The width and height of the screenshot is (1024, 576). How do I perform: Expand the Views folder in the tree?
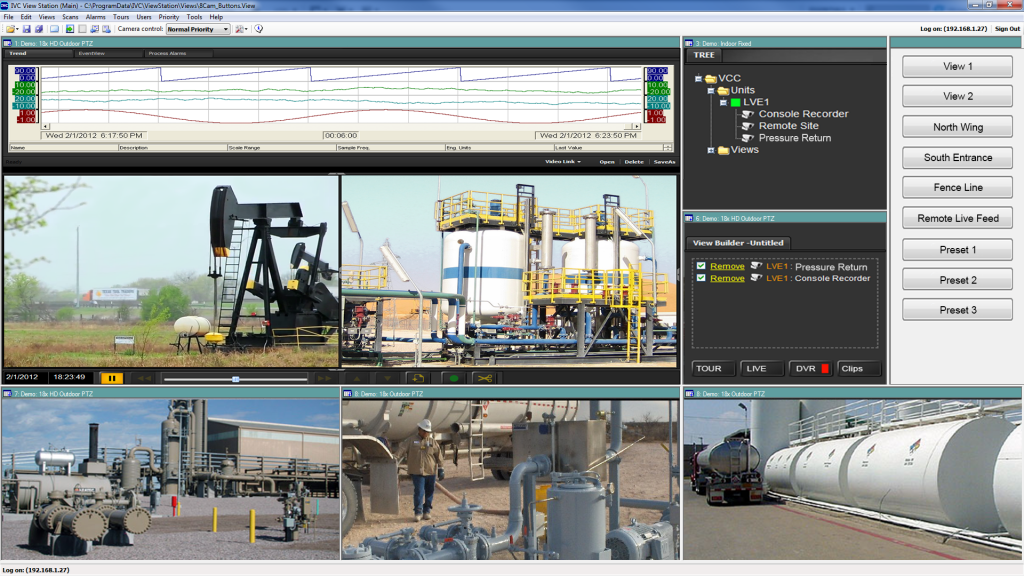click(x=710, y=150)
